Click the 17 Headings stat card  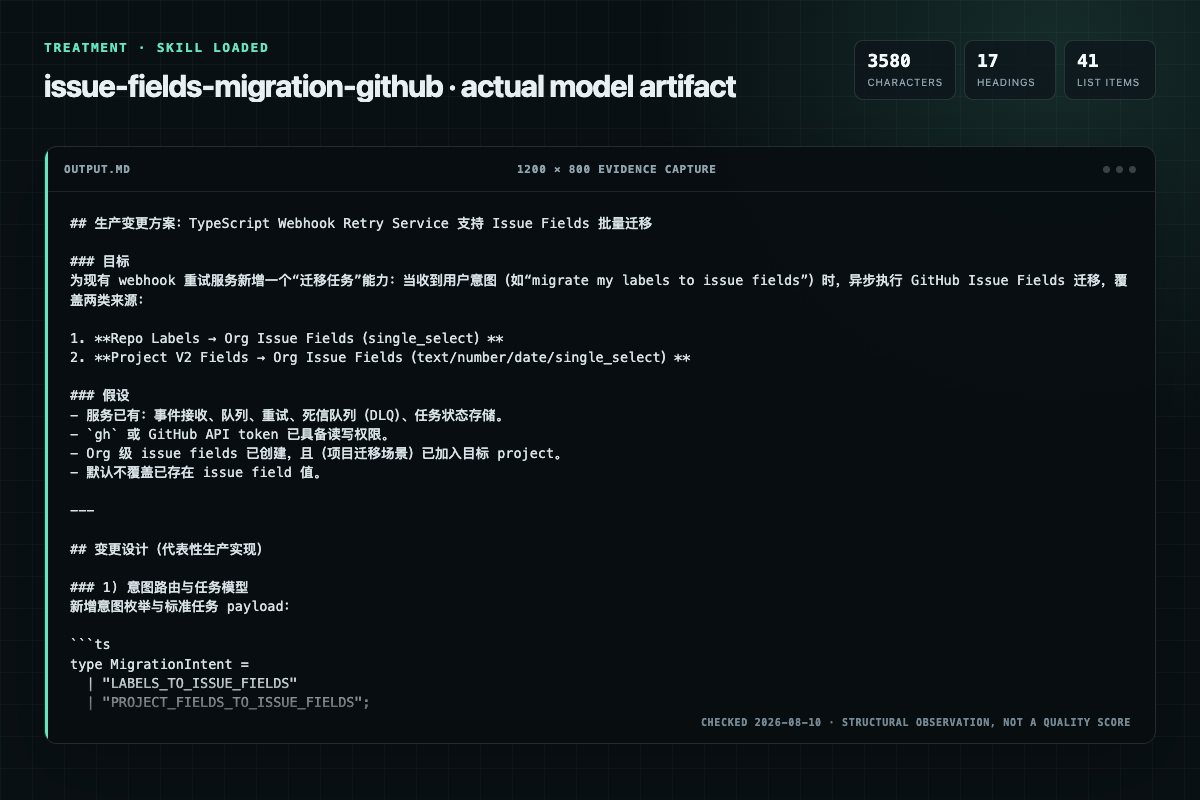1010,70
